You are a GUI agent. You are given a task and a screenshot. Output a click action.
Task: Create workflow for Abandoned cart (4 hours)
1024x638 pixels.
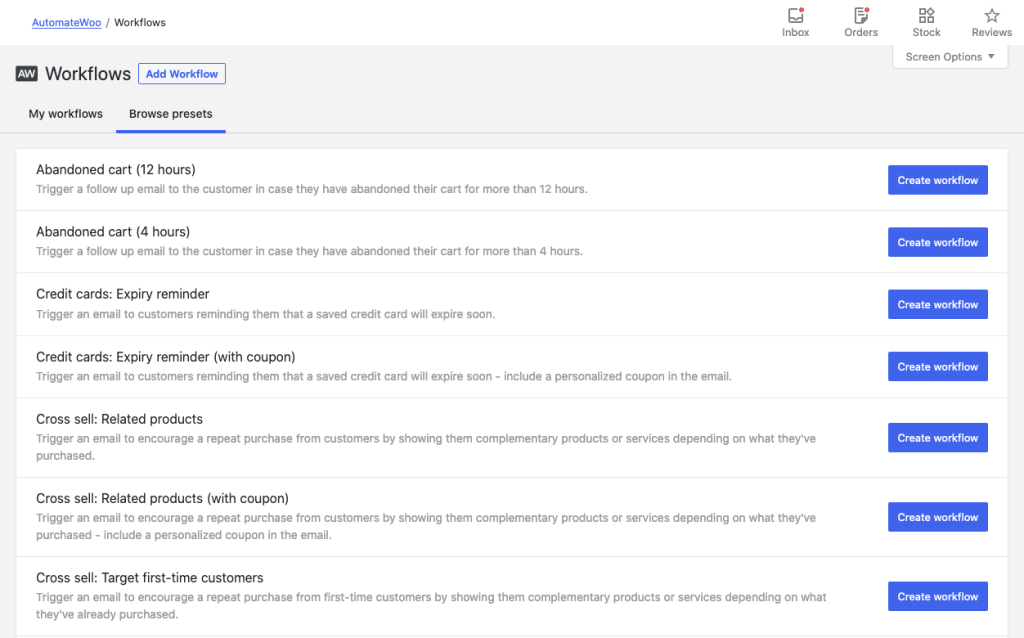[937, 242]
